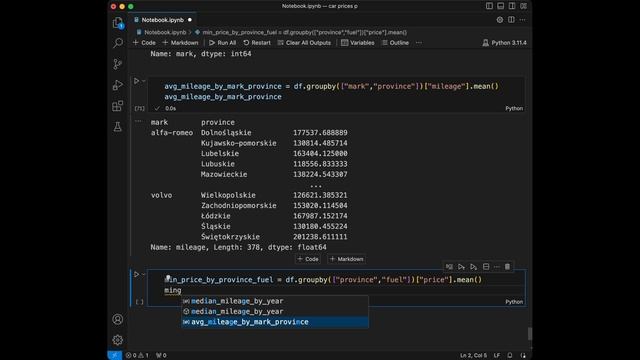Click the remote window indicator in the status bar
Image resolution: width=640 pixels, height=360 pixels.
(114, 355)
